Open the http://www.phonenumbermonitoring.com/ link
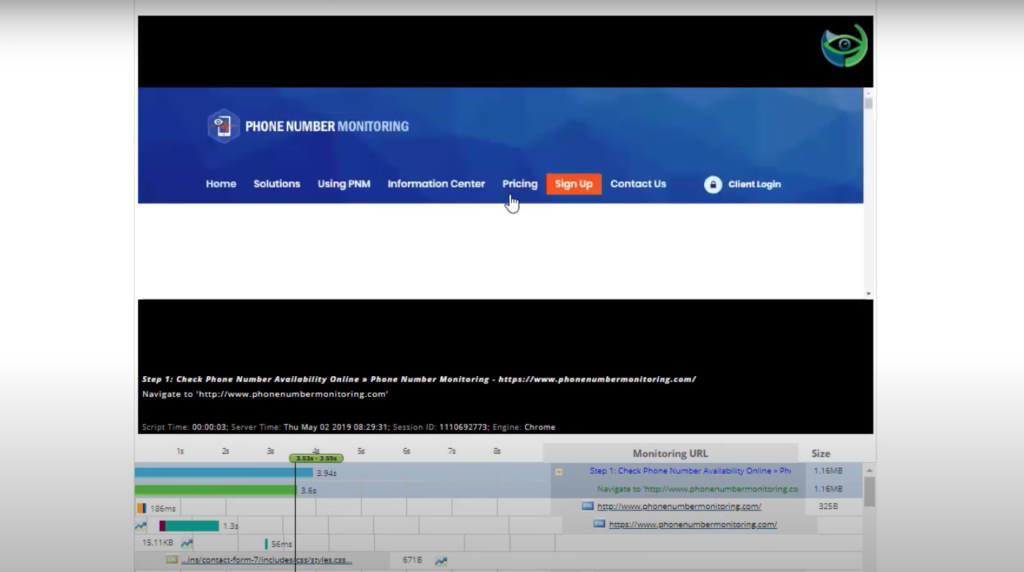 (x=679, y=506)
